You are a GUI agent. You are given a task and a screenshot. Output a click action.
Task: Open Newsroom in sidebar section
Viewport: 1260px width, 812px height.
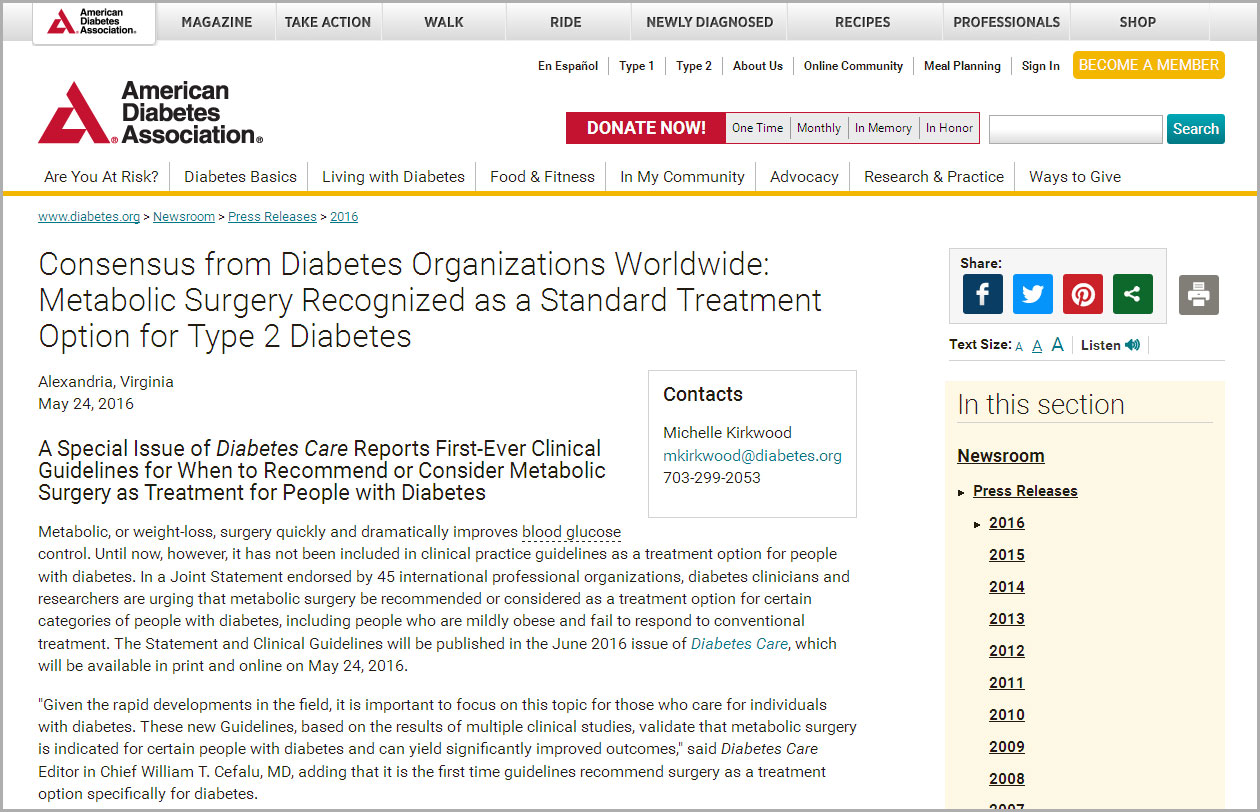tap(1000, 456)
